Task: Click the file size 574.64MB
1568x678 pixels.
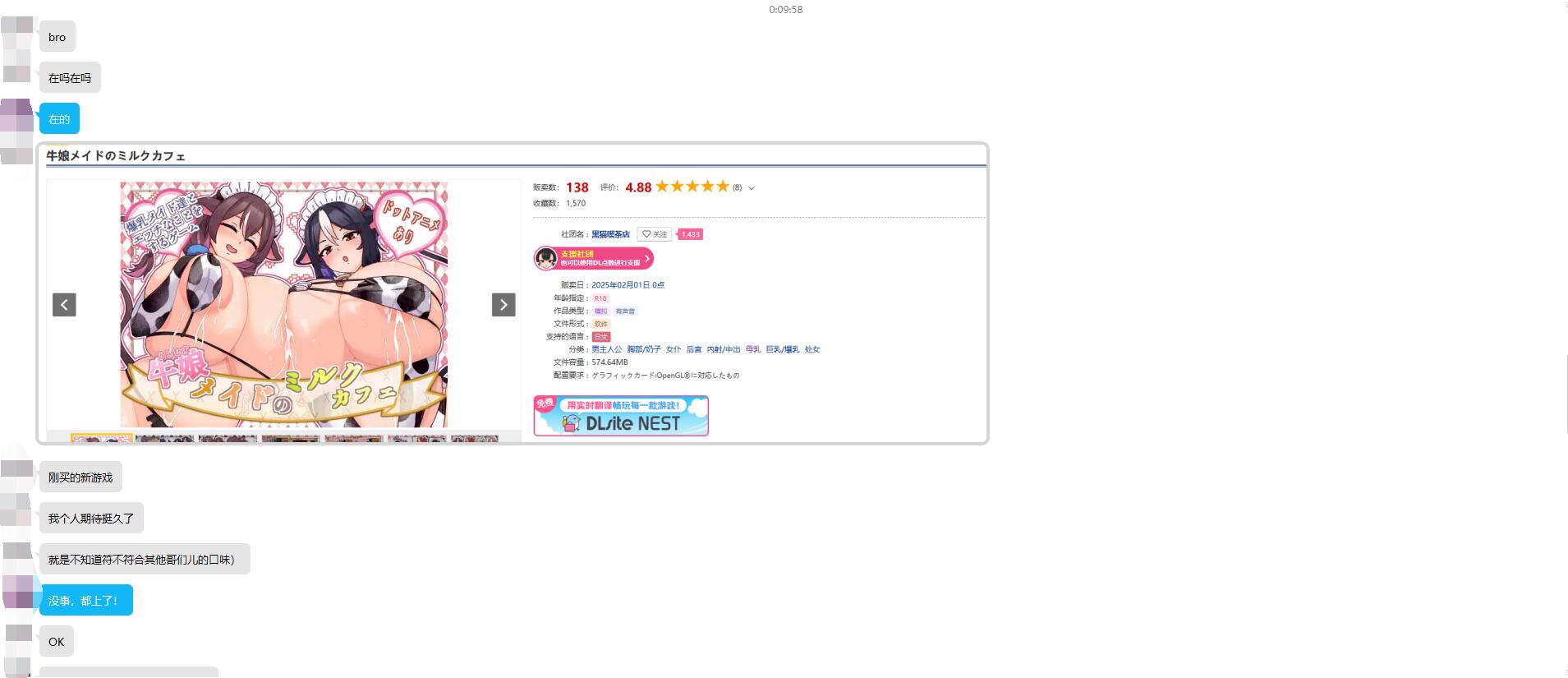Action: click(609, 362)
